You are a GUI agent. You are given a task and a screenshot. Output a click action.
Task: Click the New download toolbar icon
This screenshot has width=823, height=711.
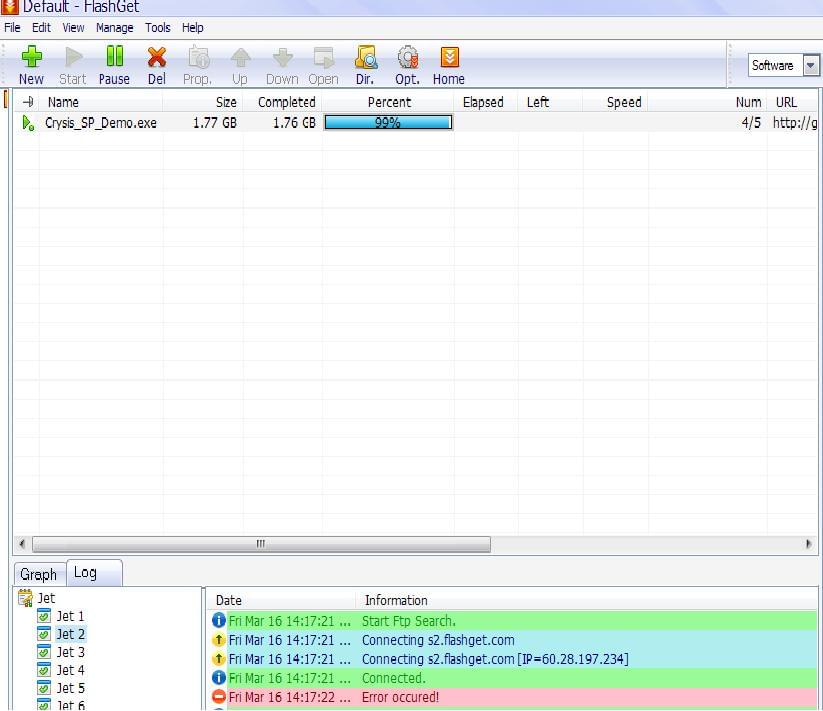[31, 57]
